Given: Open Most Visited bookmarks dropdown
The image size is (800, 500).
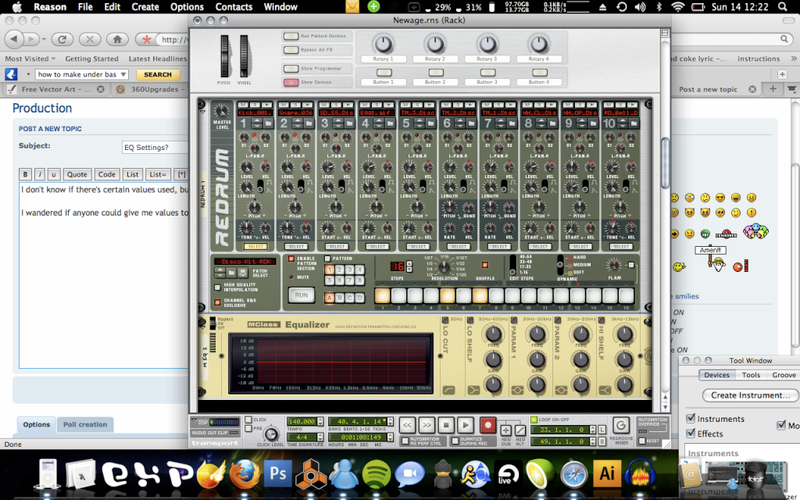Looking at the screenshot, I should coord(30,59).
